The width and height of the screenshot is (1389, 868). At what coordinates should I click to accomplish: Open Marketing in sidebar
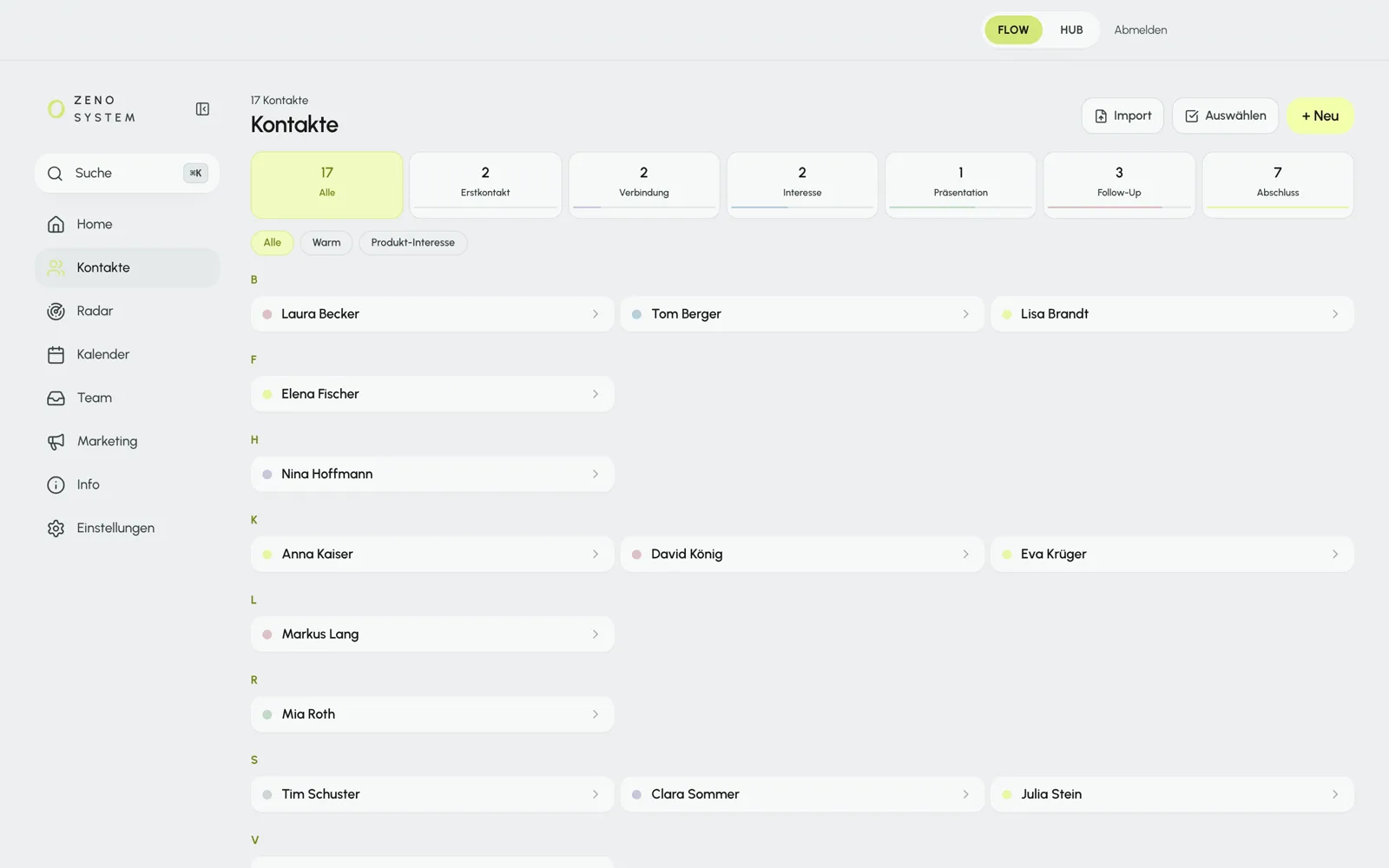pyautogui.click(x=127, y=442)
